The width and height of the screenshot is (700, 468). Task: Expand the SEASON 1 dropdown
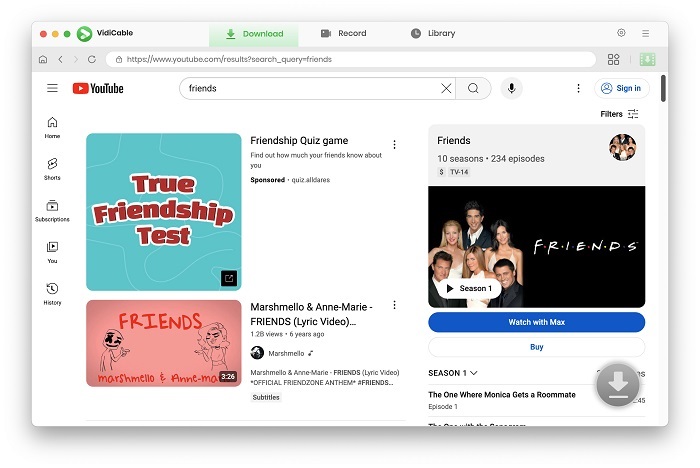tap(453, 373)
